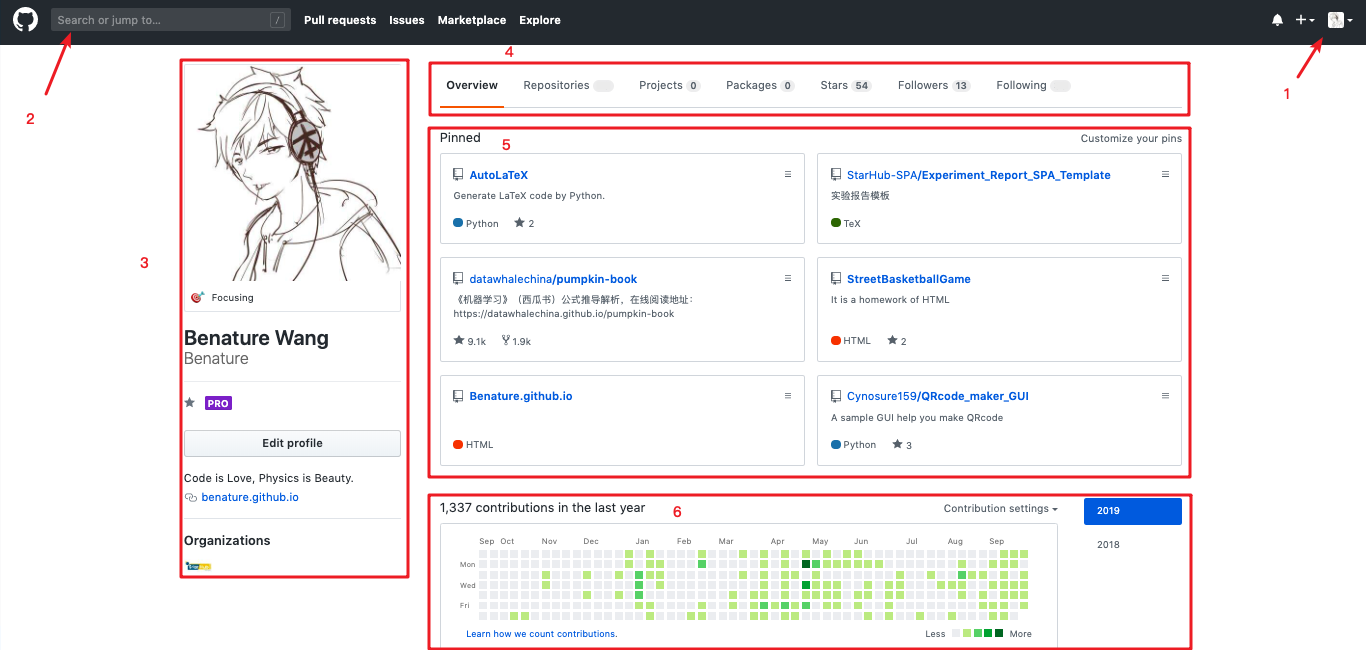Click the Edit profile button

coord(292,443)
